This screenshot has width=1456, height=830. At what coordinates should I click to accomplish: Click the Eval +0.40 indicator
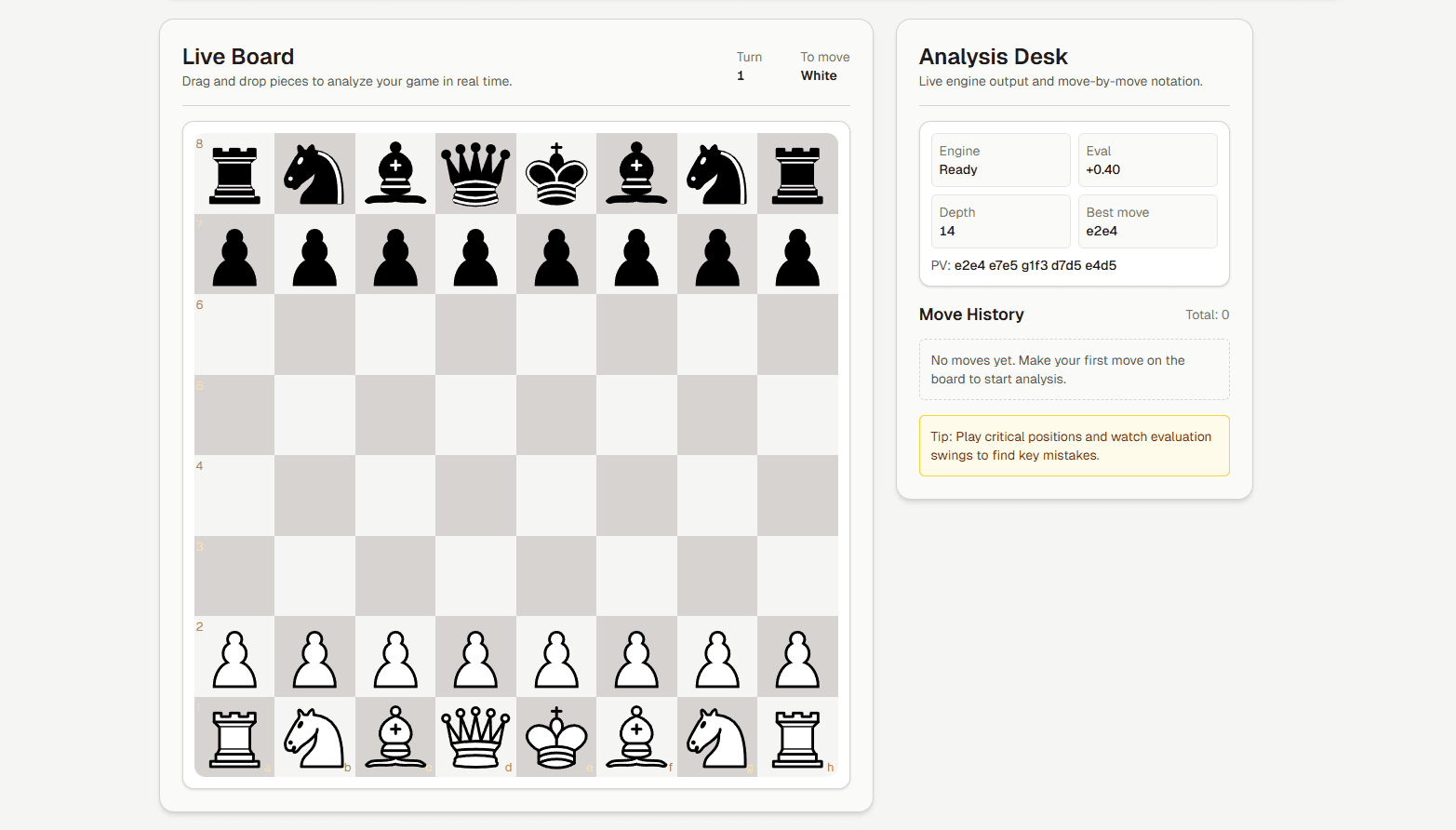[x=1147, y=160]
